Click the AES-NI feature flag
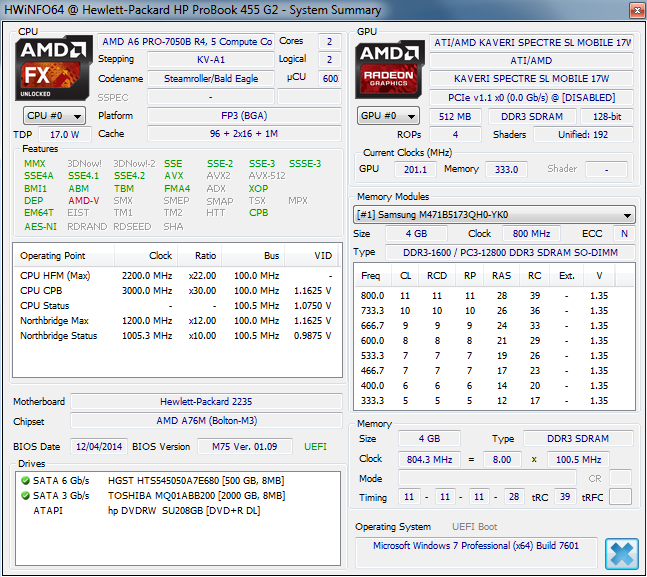 point(40,227)
